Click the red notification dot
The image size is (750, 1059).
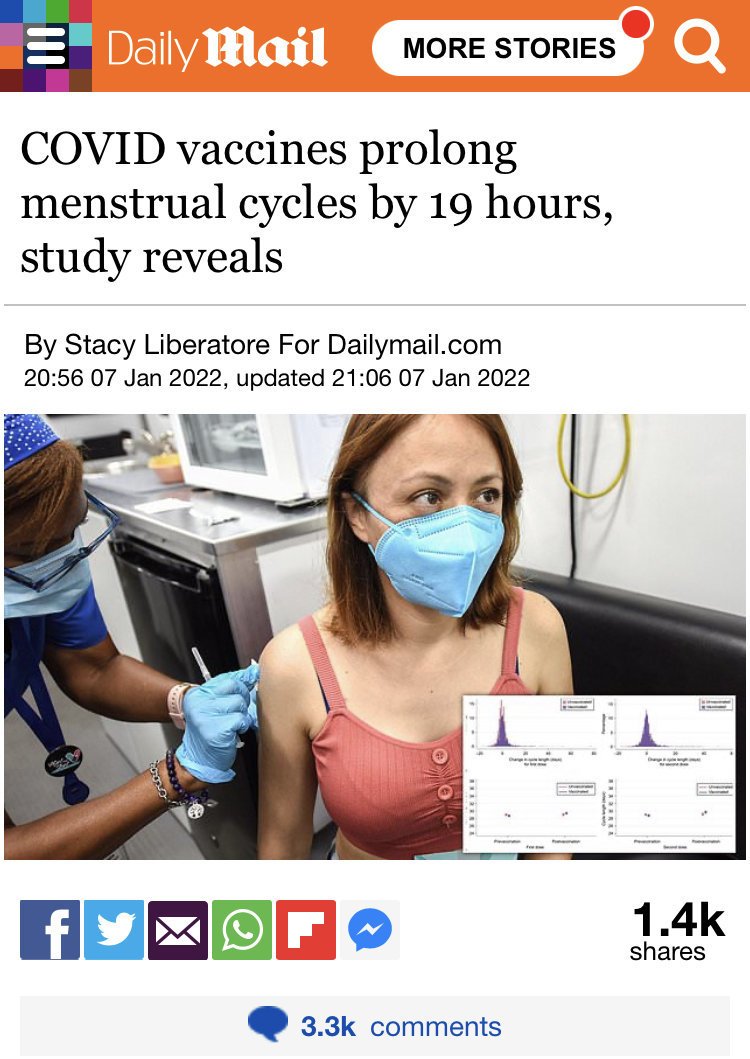(x=636, y=22)
